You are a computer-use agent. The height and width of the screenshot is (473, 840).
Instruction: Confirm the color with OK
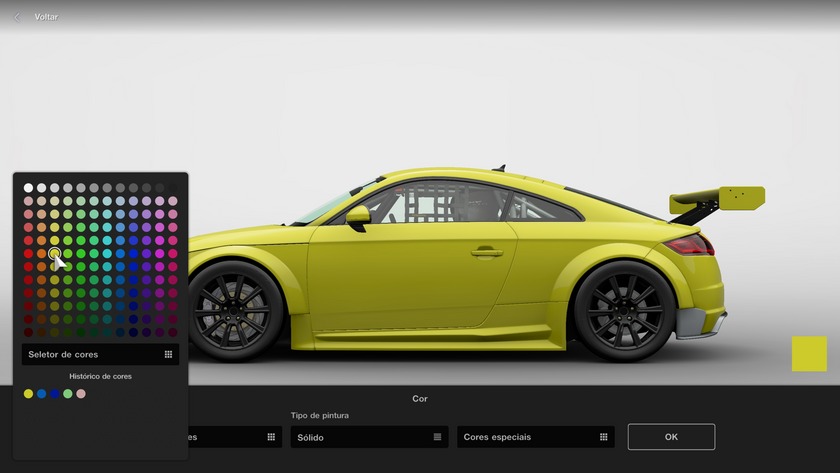pyautogui.click(x=671, y=437)
